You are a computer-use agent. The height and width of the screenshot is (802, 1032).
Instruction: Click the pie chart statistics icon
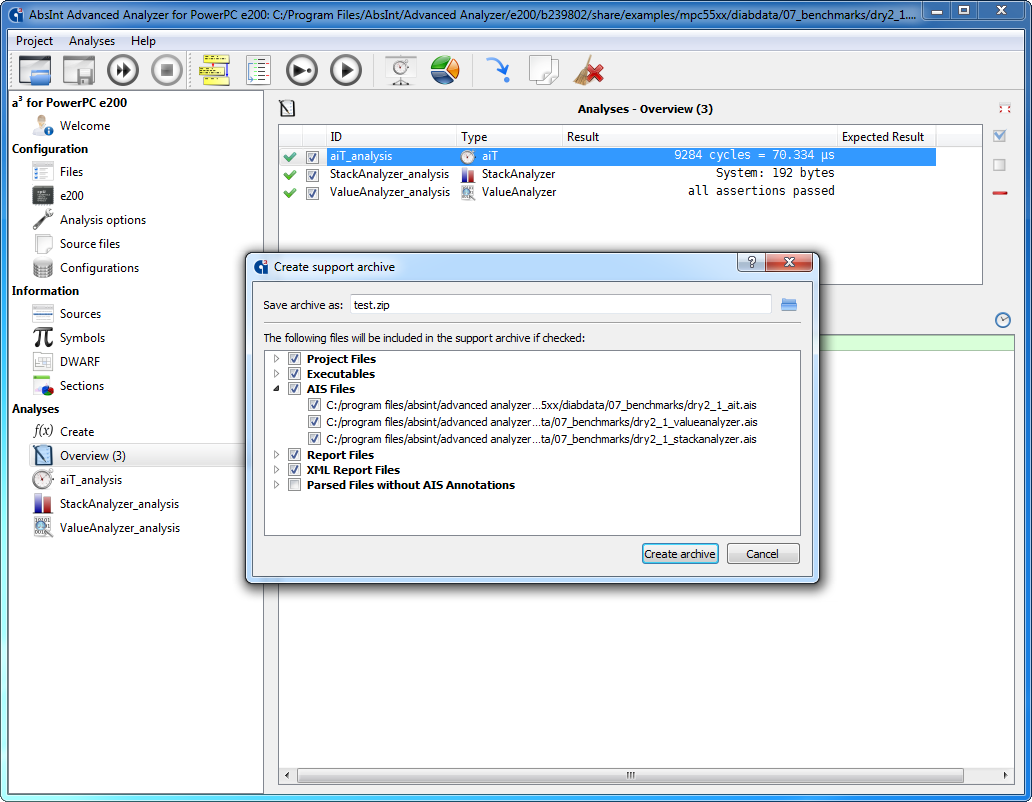[x=445, y=70]
